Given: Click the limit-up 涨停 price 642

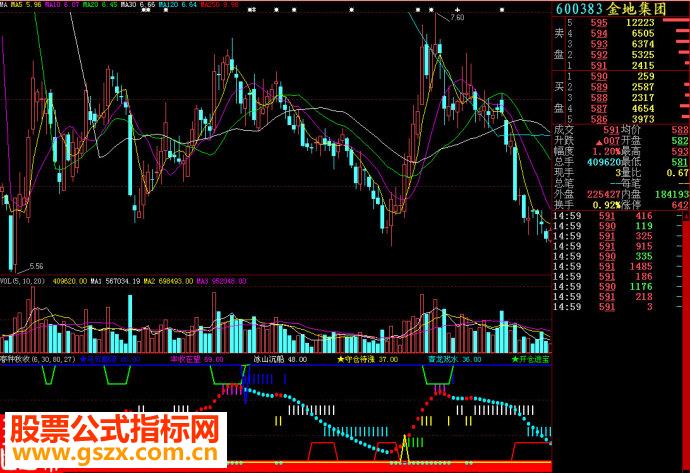Looking at the screenshot, I should pos(680,205).
